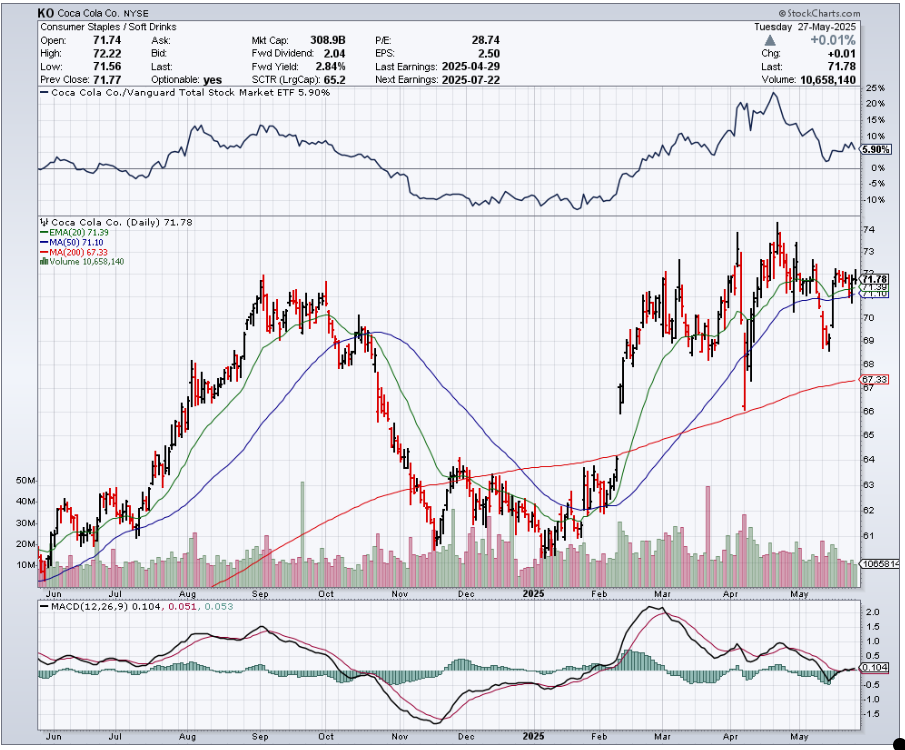Click the 25% relative strength axis label
The image size is (905, 750).
[x=875, y=88]
